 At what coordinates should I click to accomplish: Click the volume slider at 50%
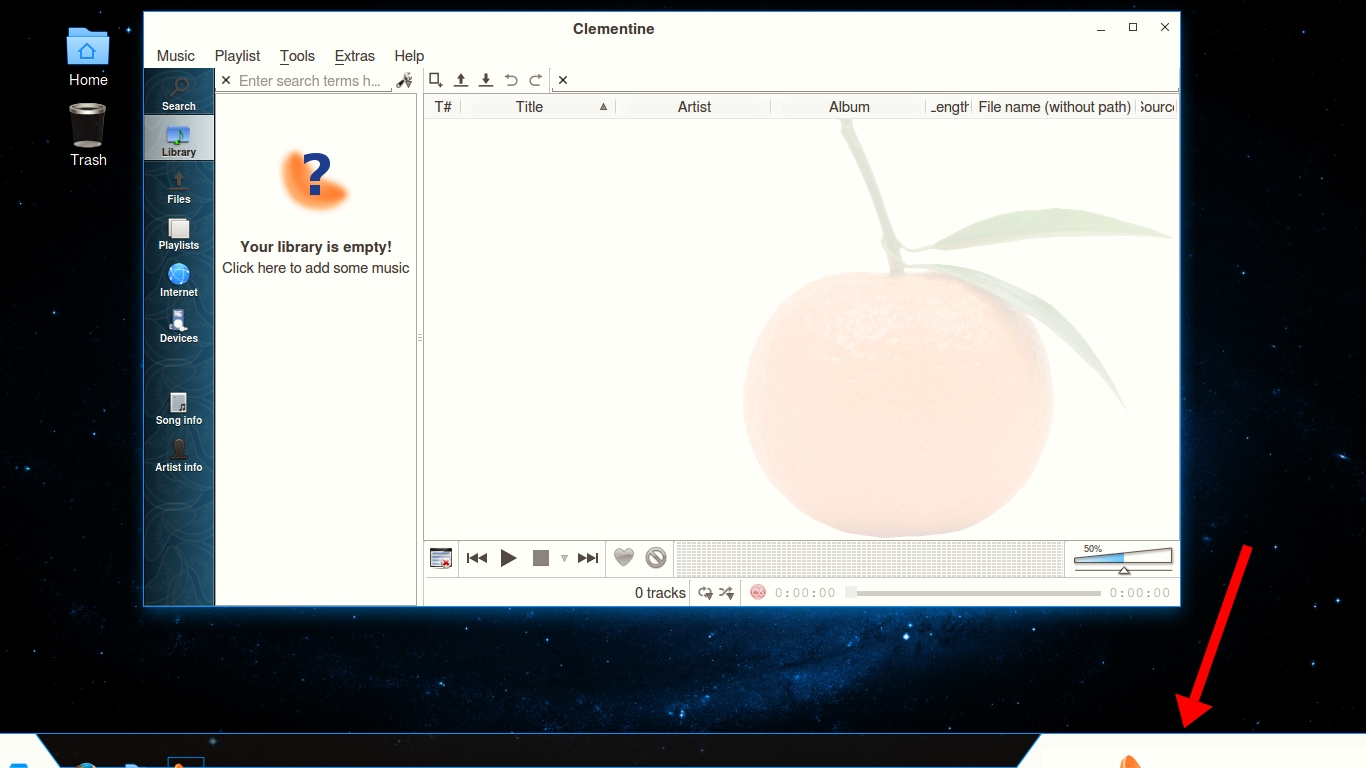point(1123,558)
